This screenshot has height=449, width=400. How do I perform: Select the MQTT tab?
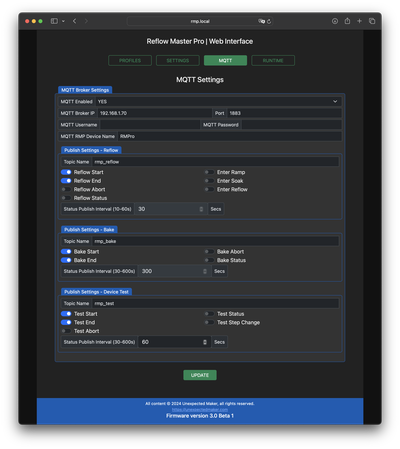(x=225, y=60)
